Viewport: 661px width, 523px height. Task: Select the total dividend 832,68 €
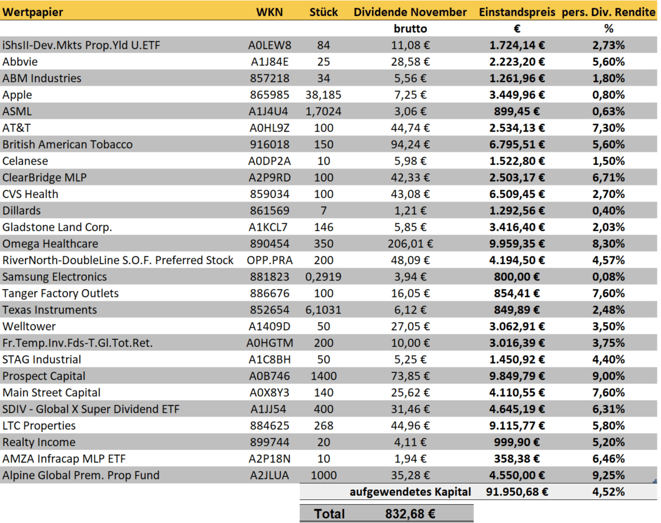[x=410, y=514]
